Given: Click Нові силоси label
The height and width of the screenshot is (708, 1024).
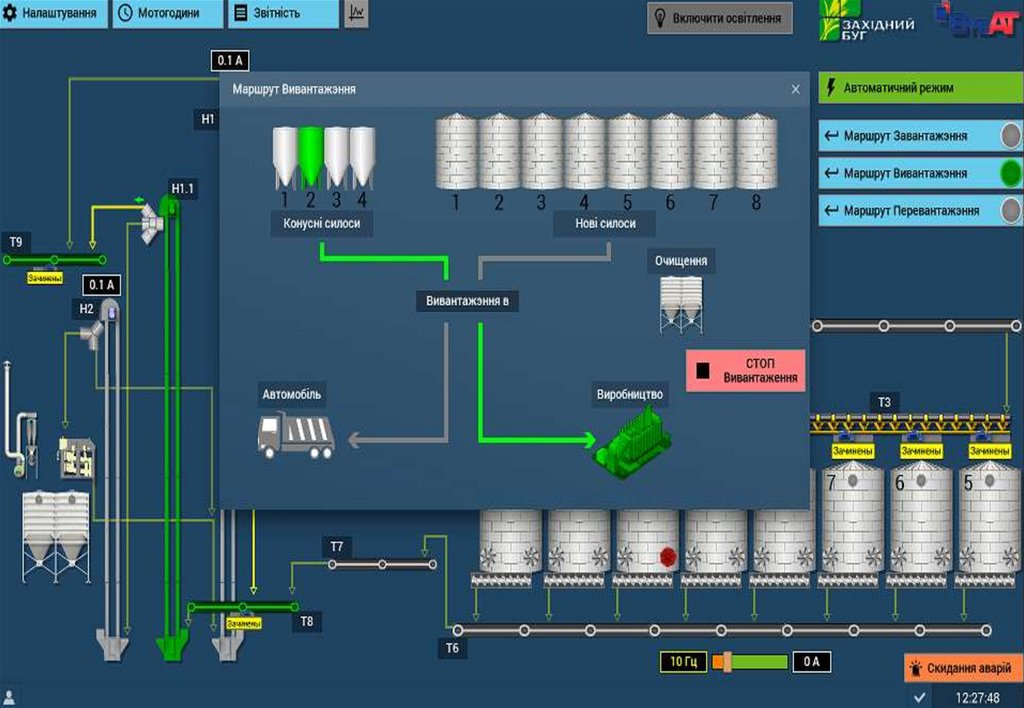Looking at the screenshot, I should 605,223.
